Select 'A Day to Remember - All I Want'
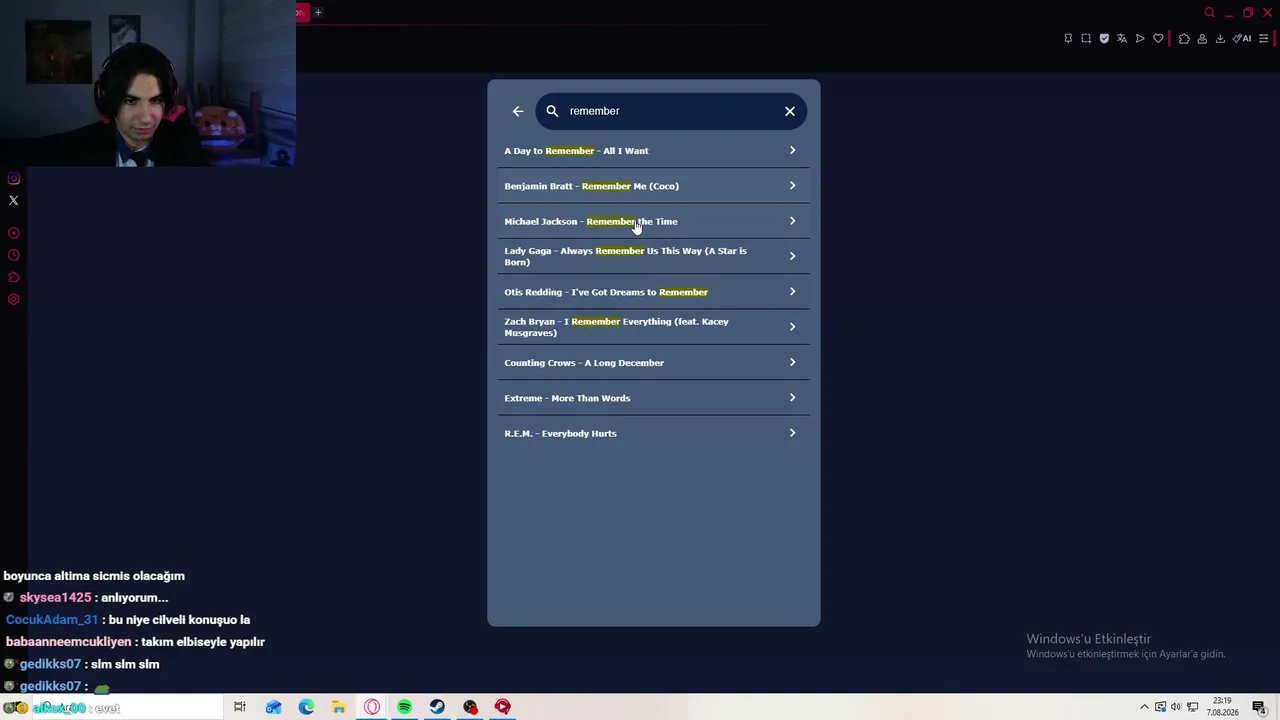Screen dimensions: 1280x720 (x=654, y=151)
